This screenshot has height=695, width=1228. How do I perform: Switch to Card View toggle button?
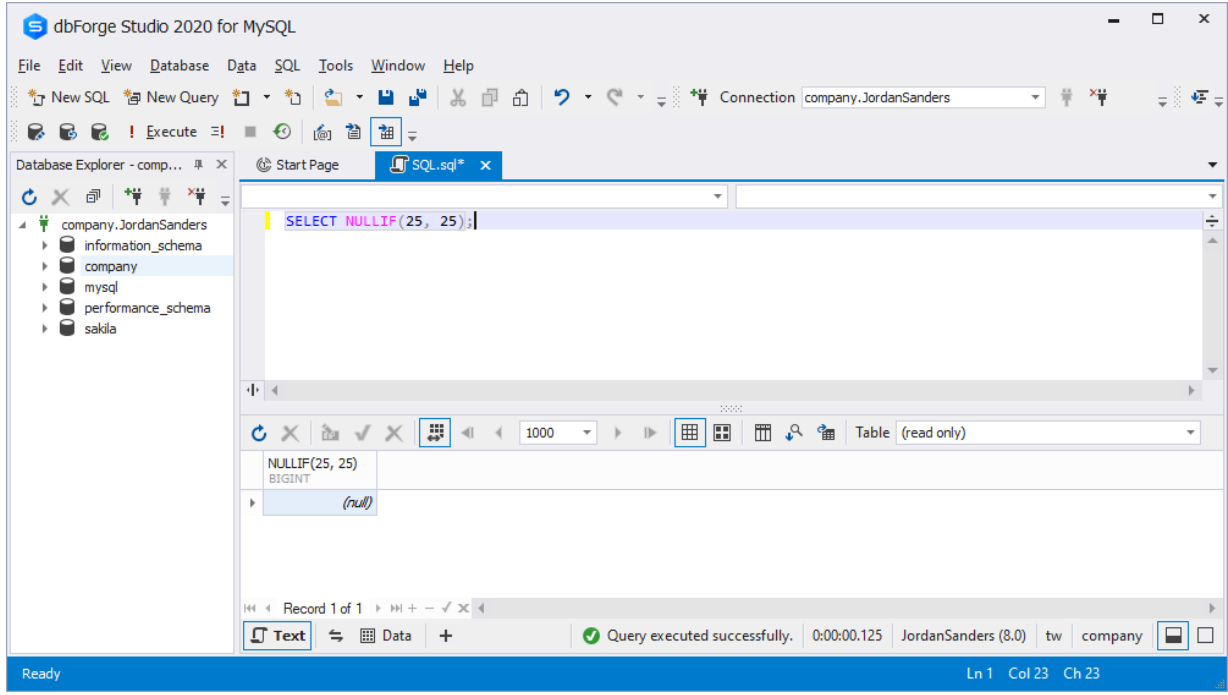pos(722,433)
